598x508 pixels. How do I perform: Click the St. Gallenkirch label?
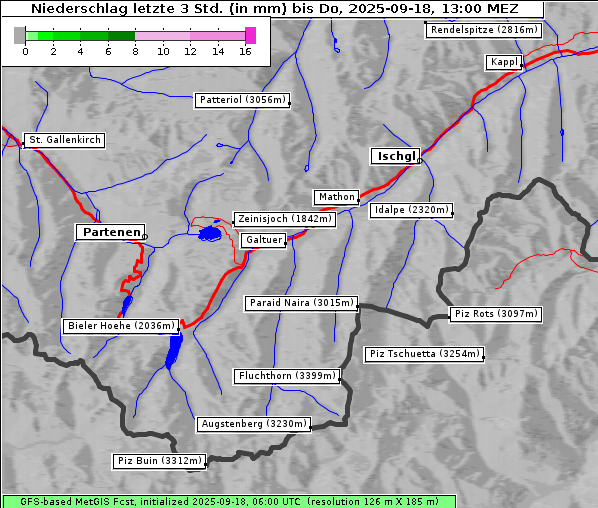[x=64, y=140]
